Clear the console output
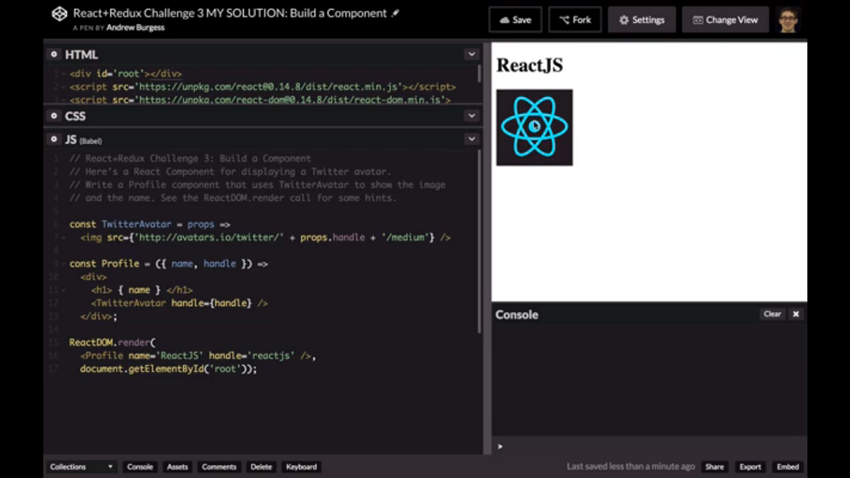Screen dimensions: 850x478 coord(772,314)
